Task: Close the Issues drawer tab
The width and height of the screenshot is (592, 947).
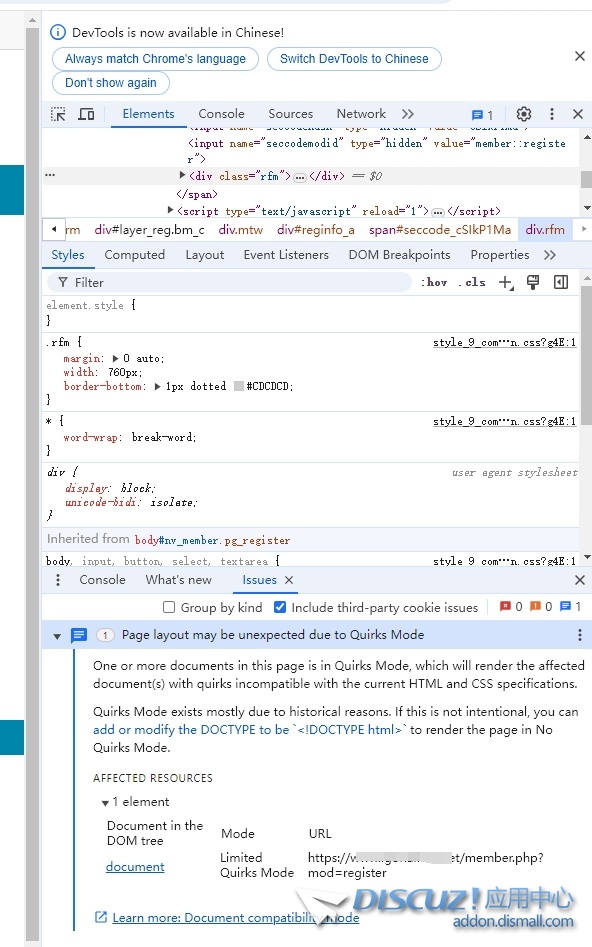Action: (289, 580)
